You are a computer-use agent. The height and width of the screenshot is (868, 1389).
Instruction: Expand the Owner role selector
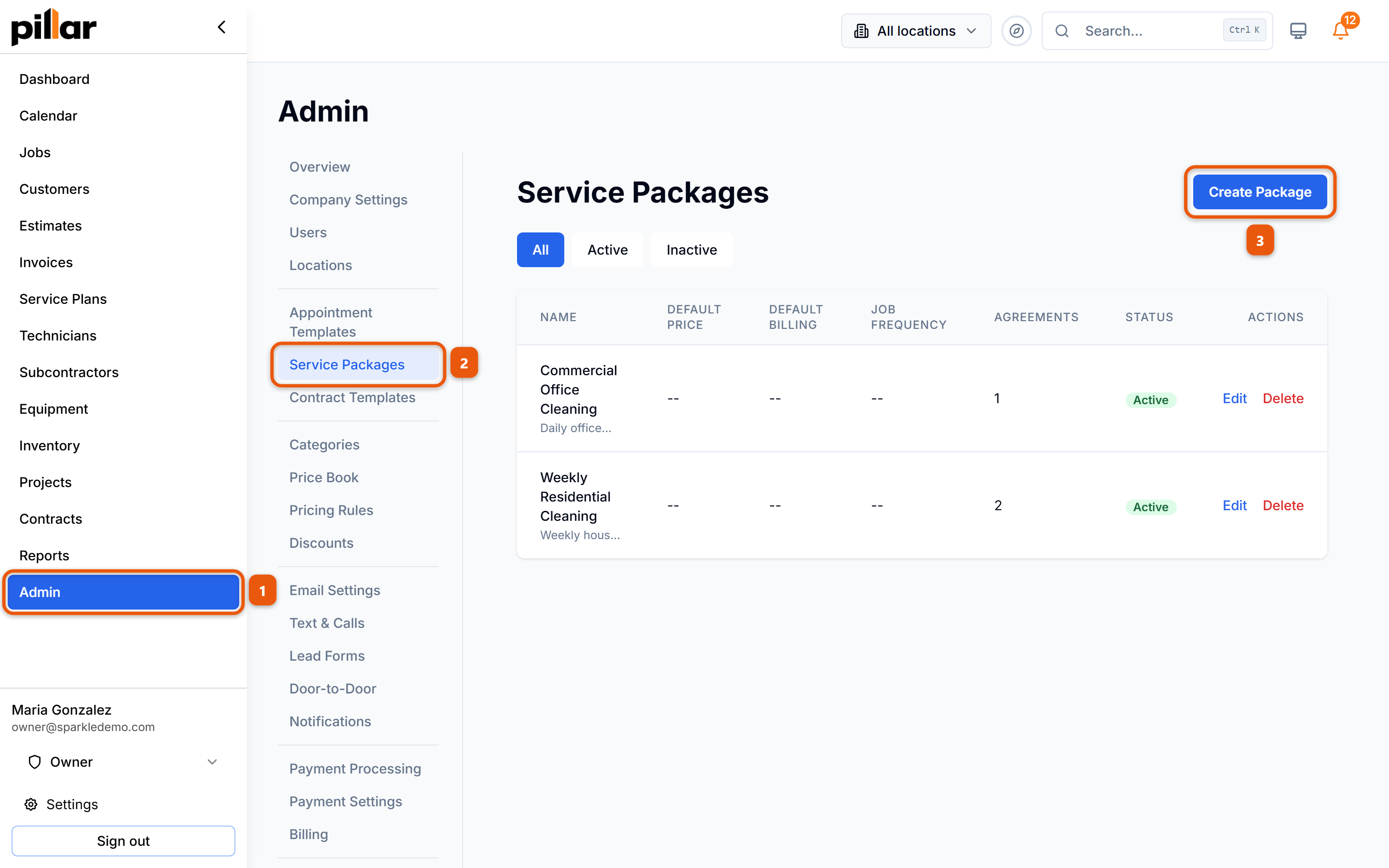click(123, 762)
